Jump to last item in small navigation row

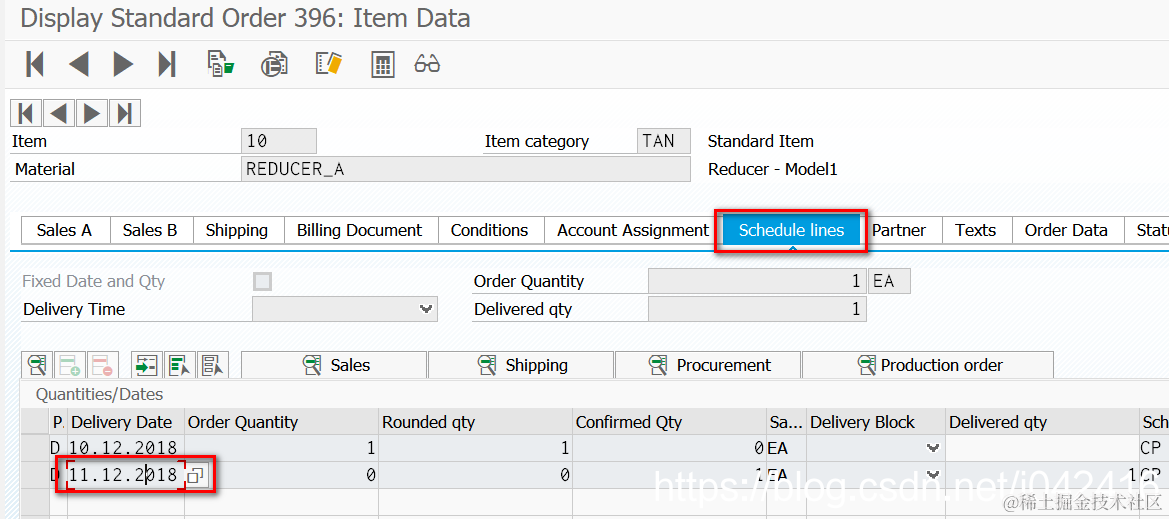click(x=124, y=113)
